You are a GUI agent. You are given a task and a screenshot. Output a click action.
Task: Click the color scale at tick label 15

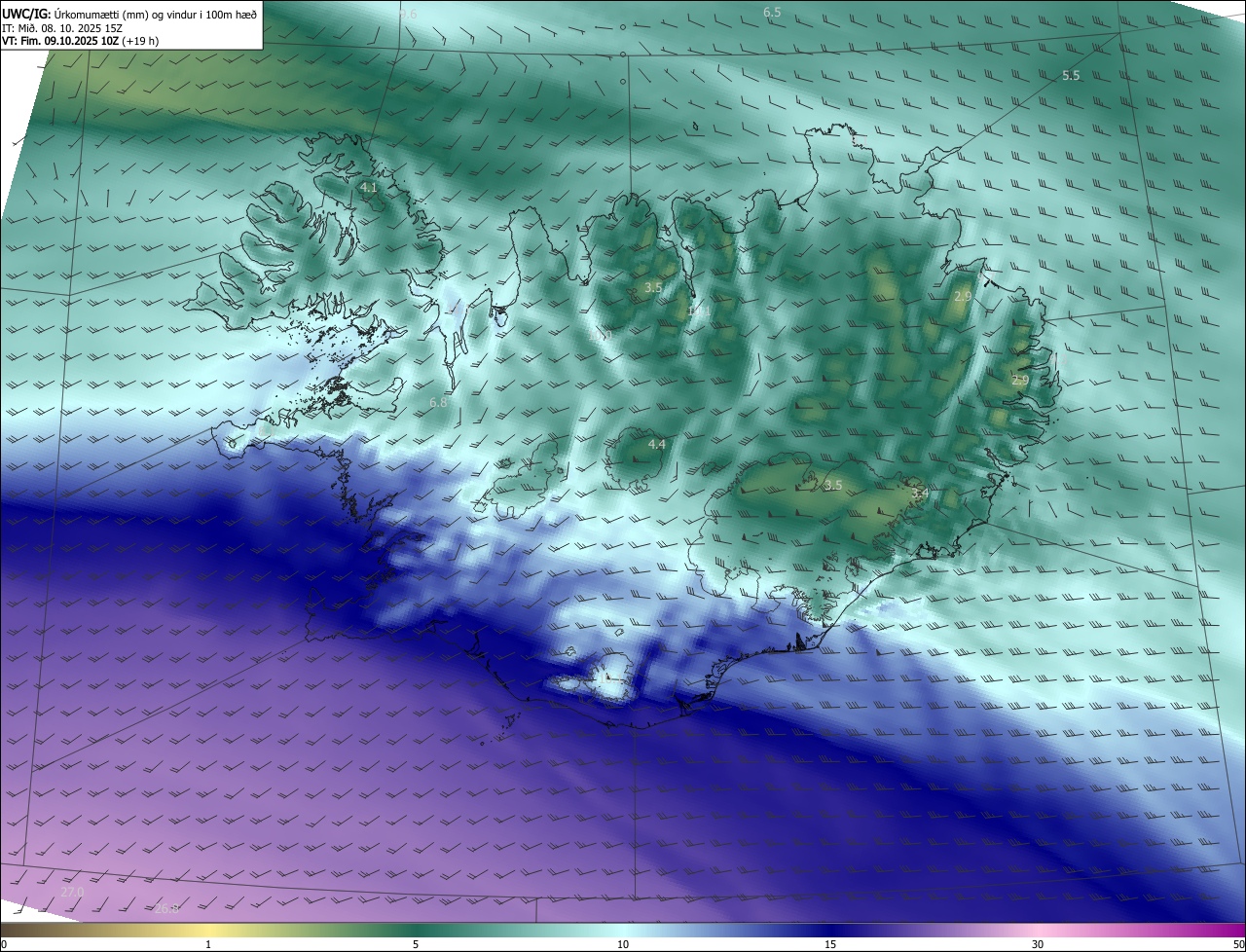830,944
